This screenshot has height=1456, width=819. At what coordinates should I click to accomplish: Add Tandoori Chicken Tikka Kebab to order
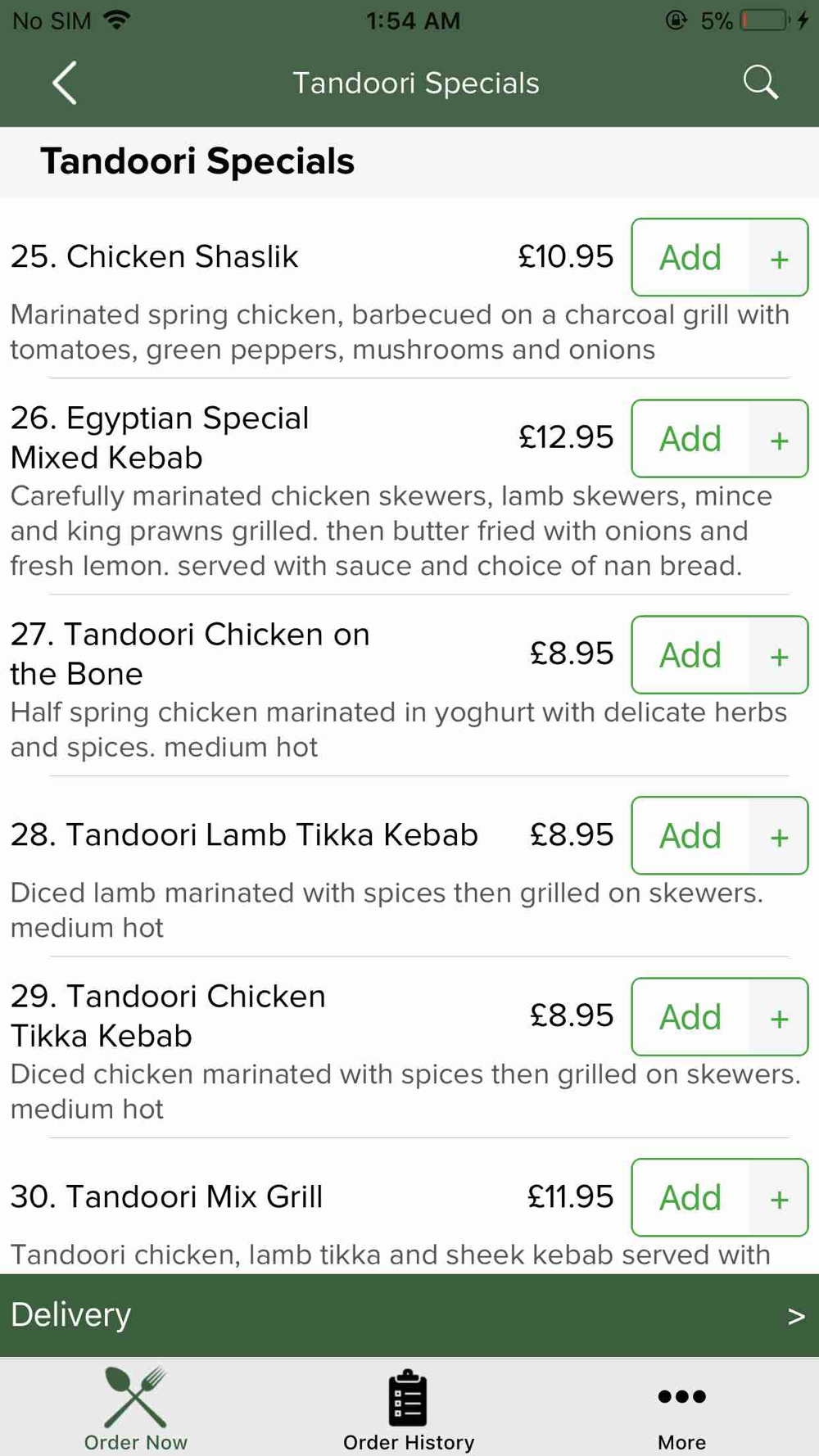click(x=690, y=1017)
